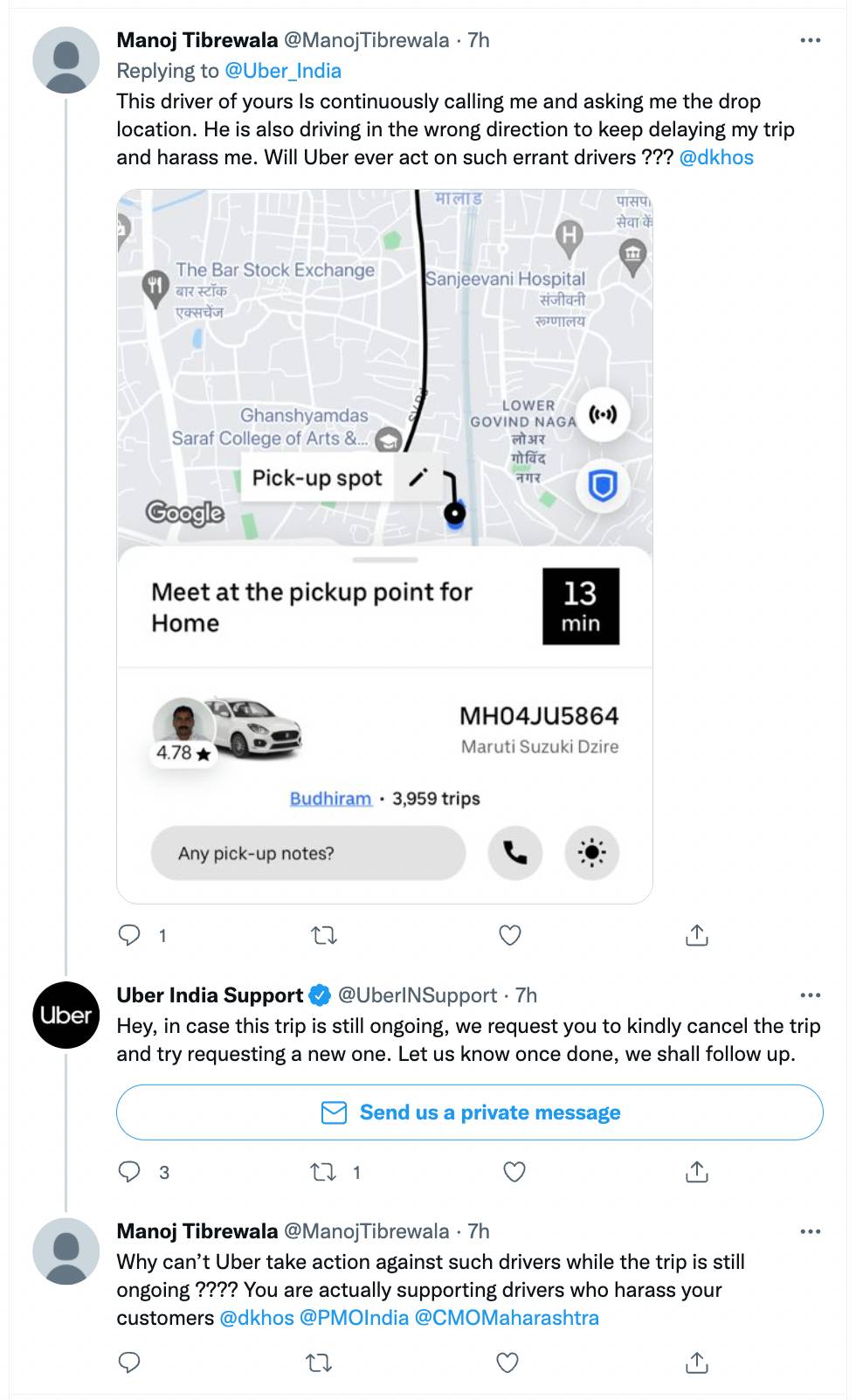Open @dkhos mention in first tweet
This screenshot has height=1400, width=856.
click(x=716, y=157)
